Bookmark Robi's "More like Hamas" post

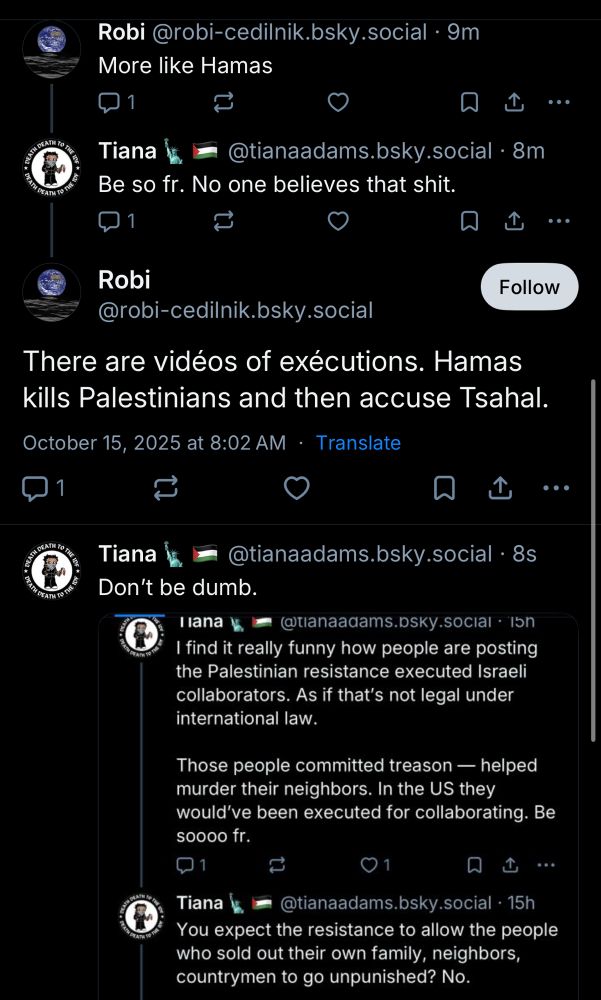tap(468, 102)
